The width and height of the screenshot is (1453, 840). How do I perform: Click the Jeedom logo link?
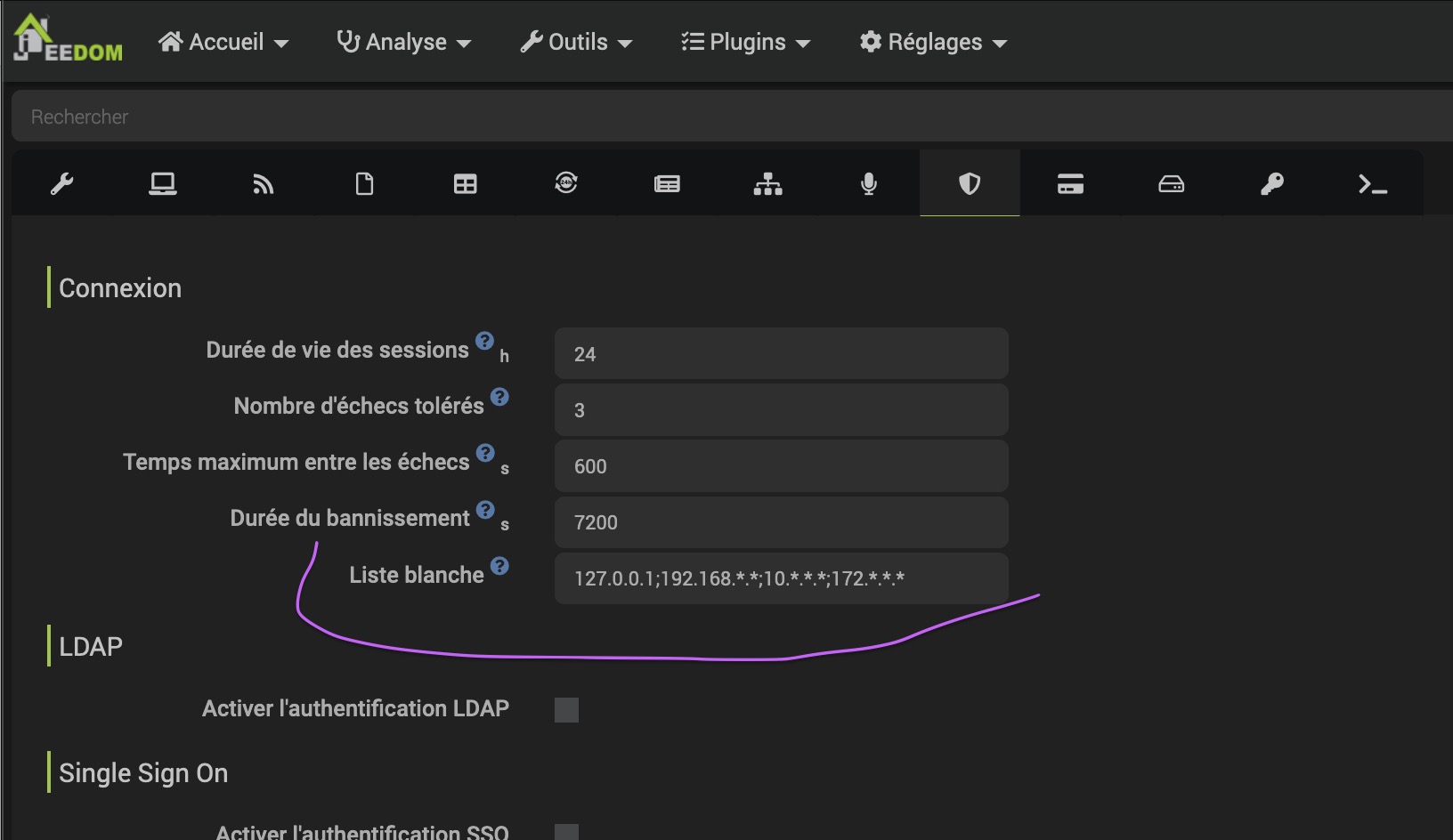(x=68, y=40)
